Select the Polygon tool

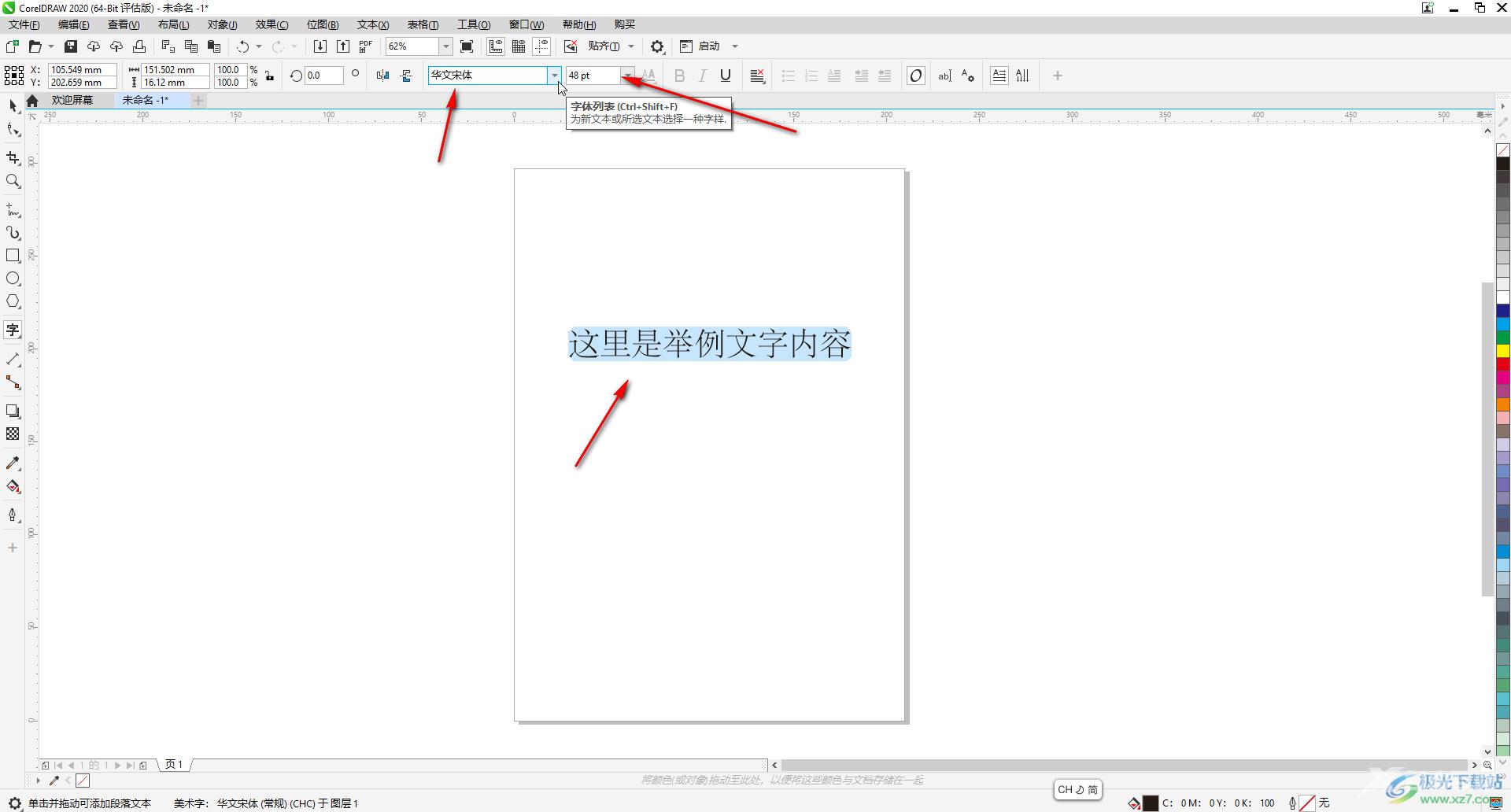(13, 302)
